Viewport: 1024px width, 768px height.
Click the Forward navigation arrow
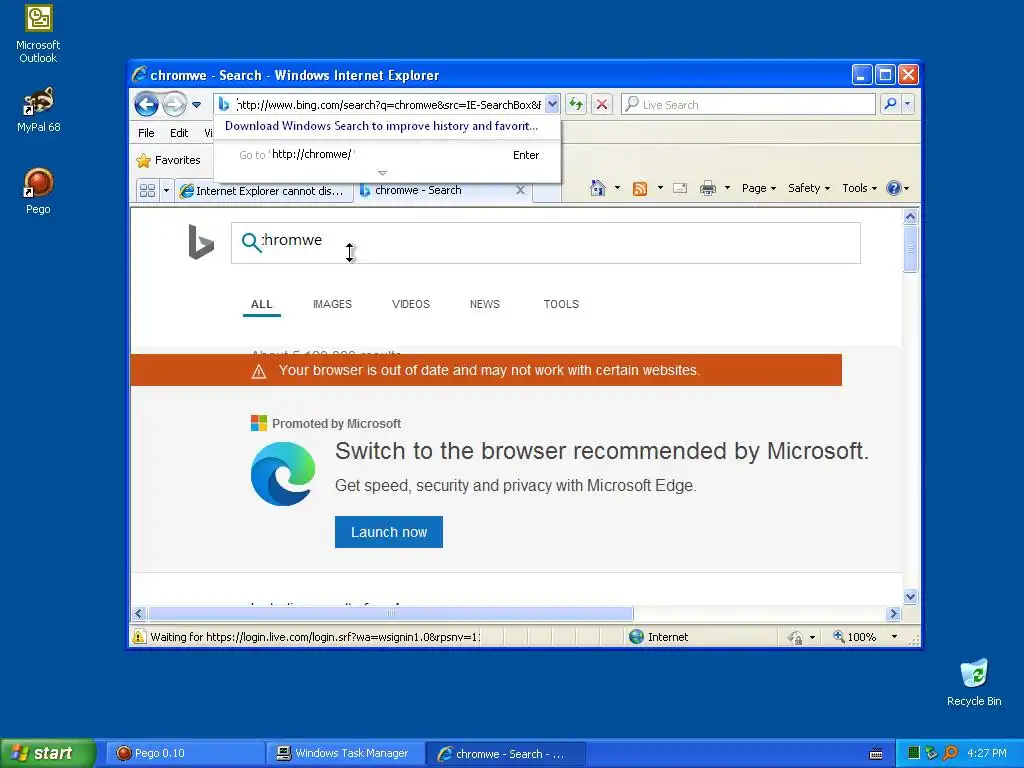(x=174, y=104)
